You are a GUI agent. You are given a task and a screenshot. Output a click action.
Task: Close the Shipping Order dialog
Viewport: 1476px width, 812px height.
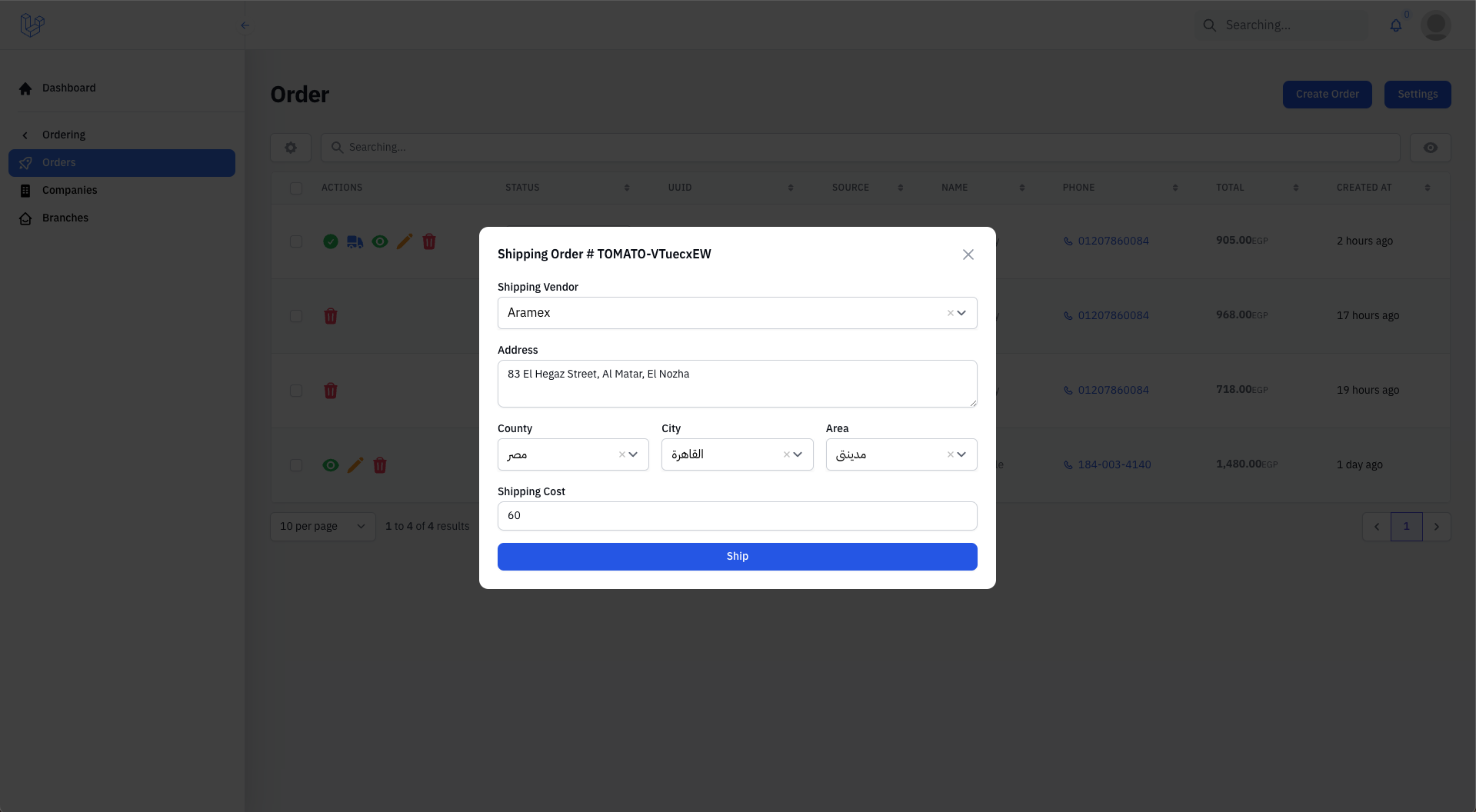968,255
